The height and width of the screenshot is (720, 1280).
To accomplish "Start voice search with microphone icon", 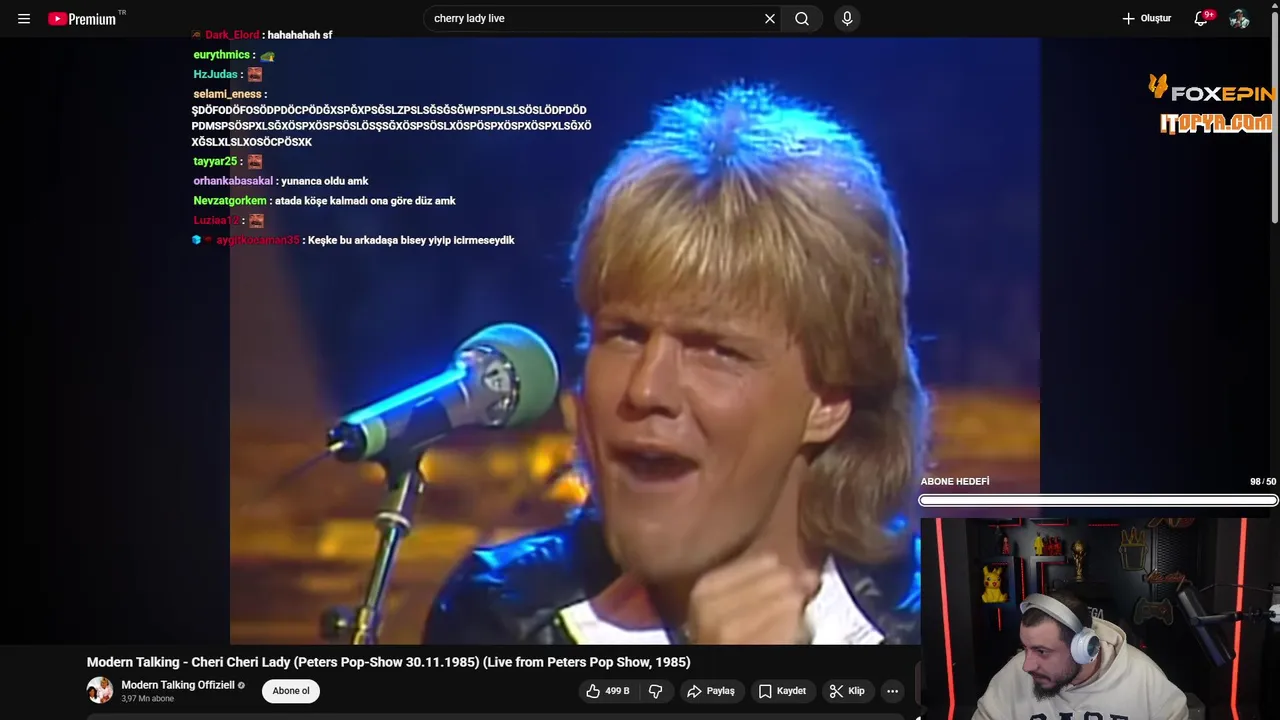I will point(847,19).
